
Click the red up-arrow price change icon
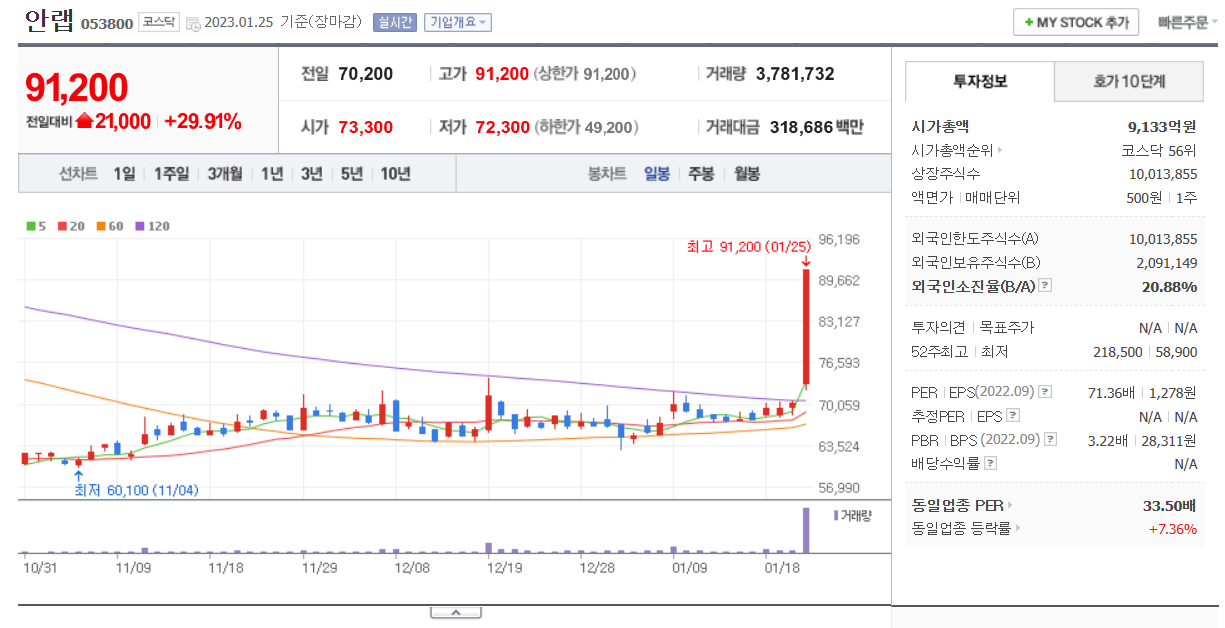coord(84,122)
